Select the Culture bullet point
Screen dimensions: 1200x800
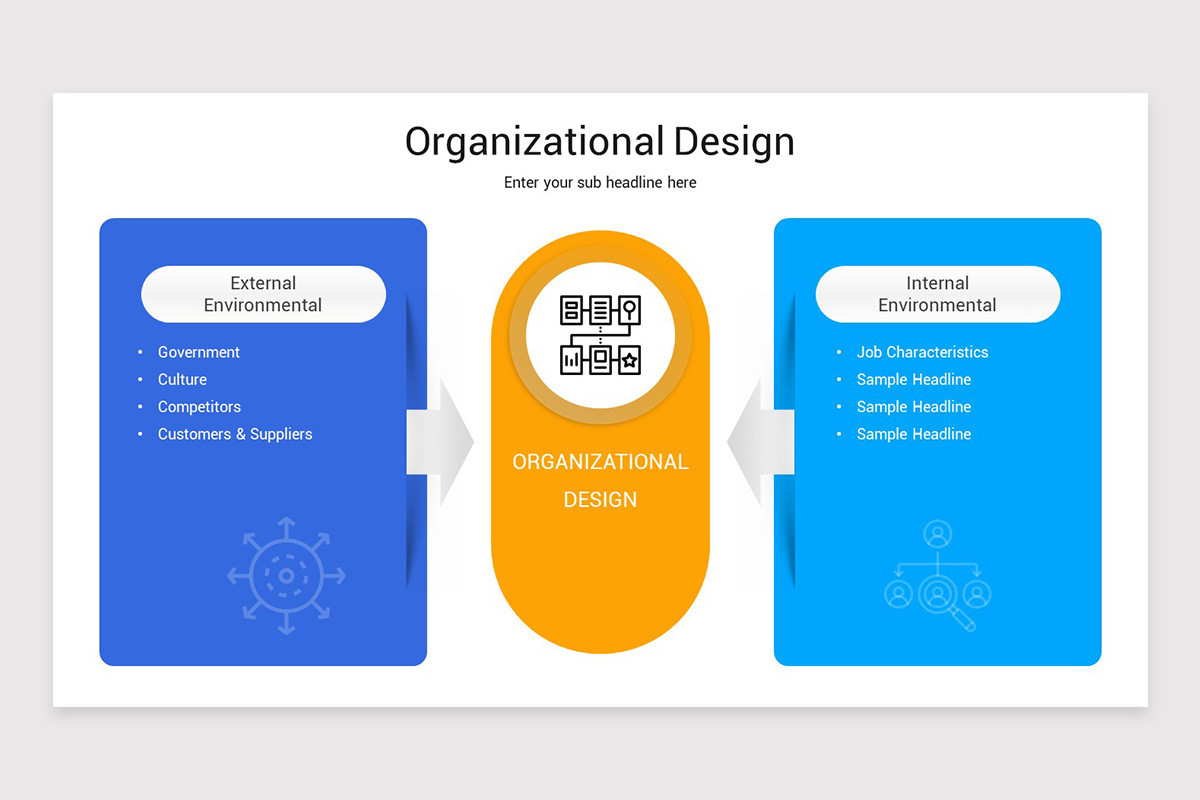(x=182, y=379)
